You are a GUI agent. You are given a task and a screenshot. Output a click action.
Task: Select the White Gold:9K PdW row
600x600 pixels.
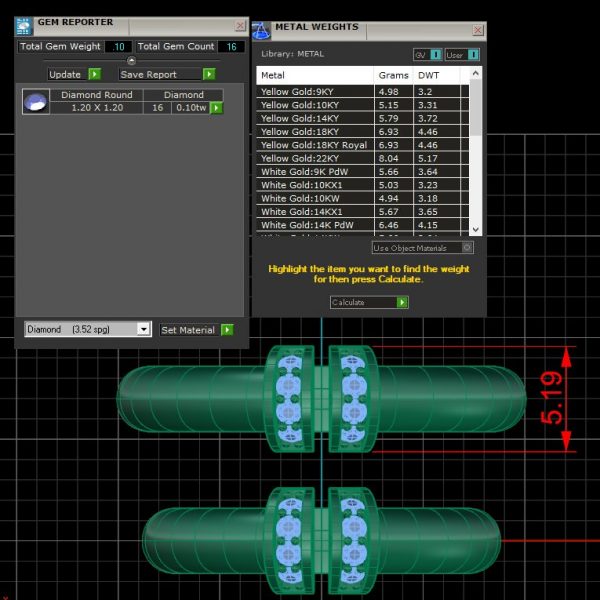362,172
